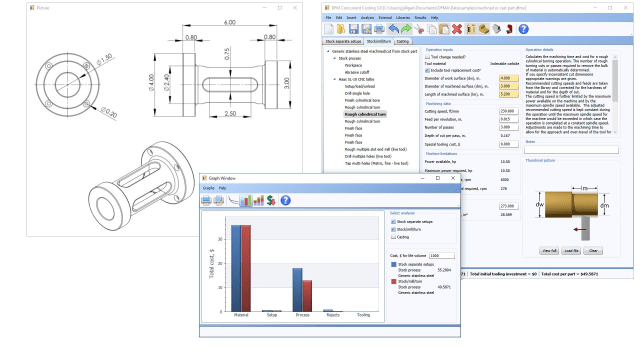Click the Clear button under thumbnail
Image resolution: width=640 pixels, height=360 pixels.
593,251
